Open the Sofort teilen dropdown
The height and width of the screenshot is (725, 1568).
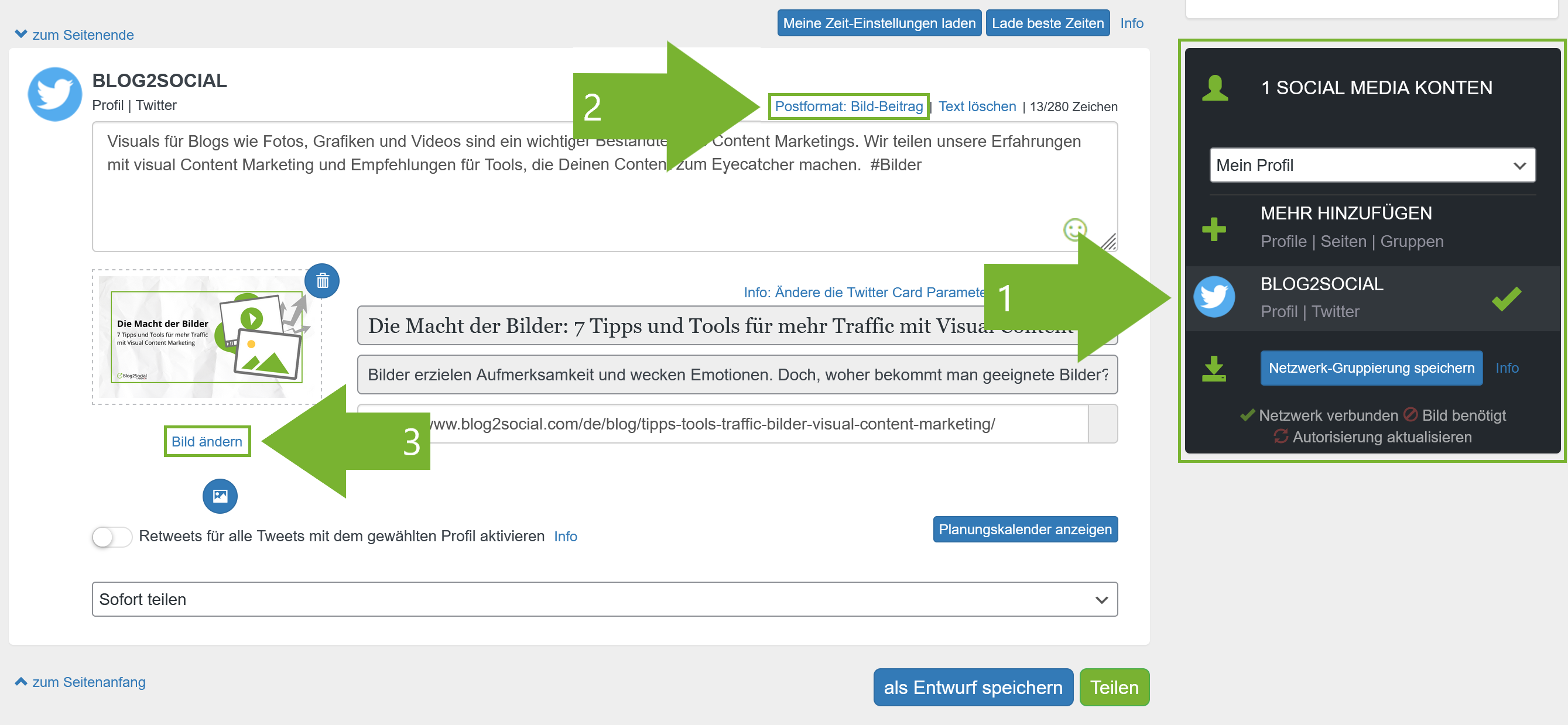604,599
